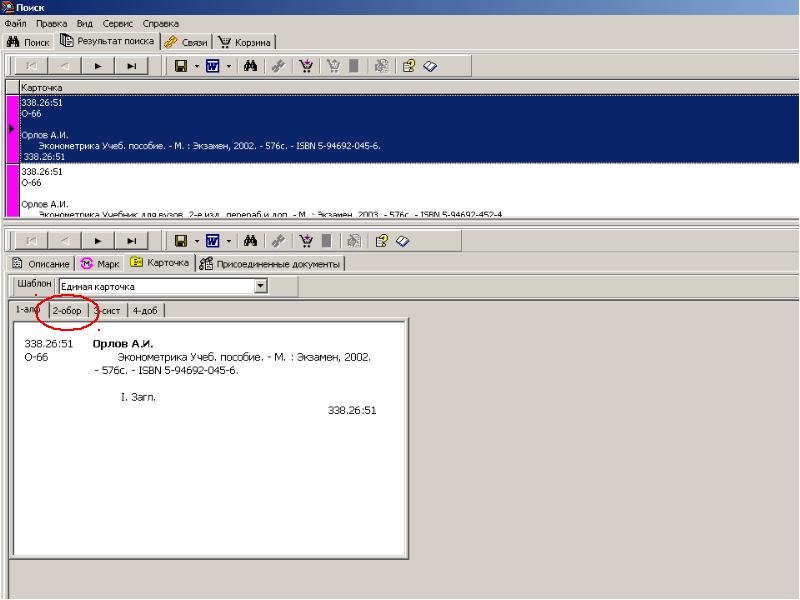Click the grey remove-from-cart icon in upper toolbar
Image resolution: width=800 pixels, height=600 pixels.
(x=334, y=66)
